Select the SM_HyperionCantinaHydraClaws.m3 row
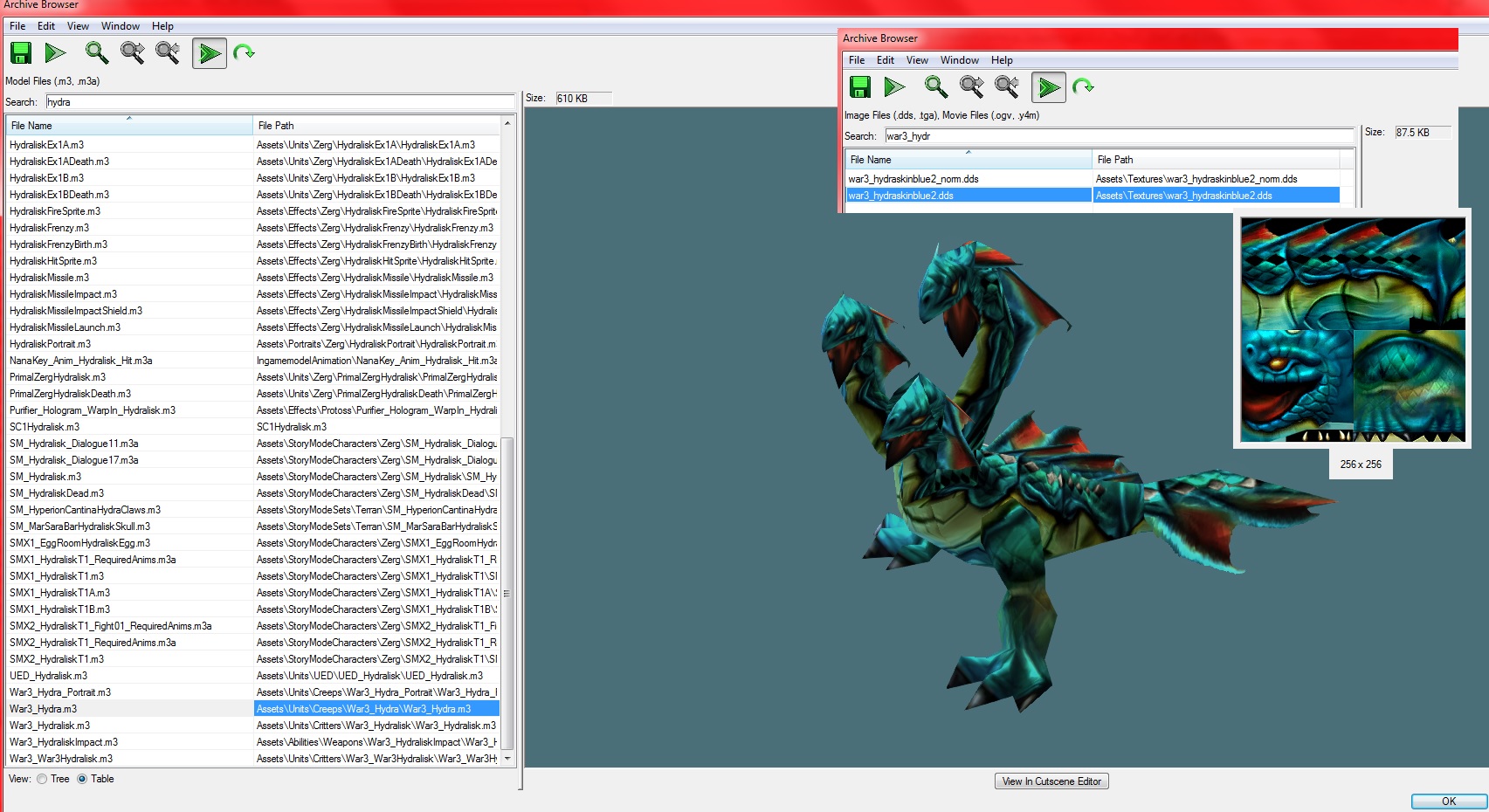Viewport: 1489px width, 812px height. (x=253, y=510)
